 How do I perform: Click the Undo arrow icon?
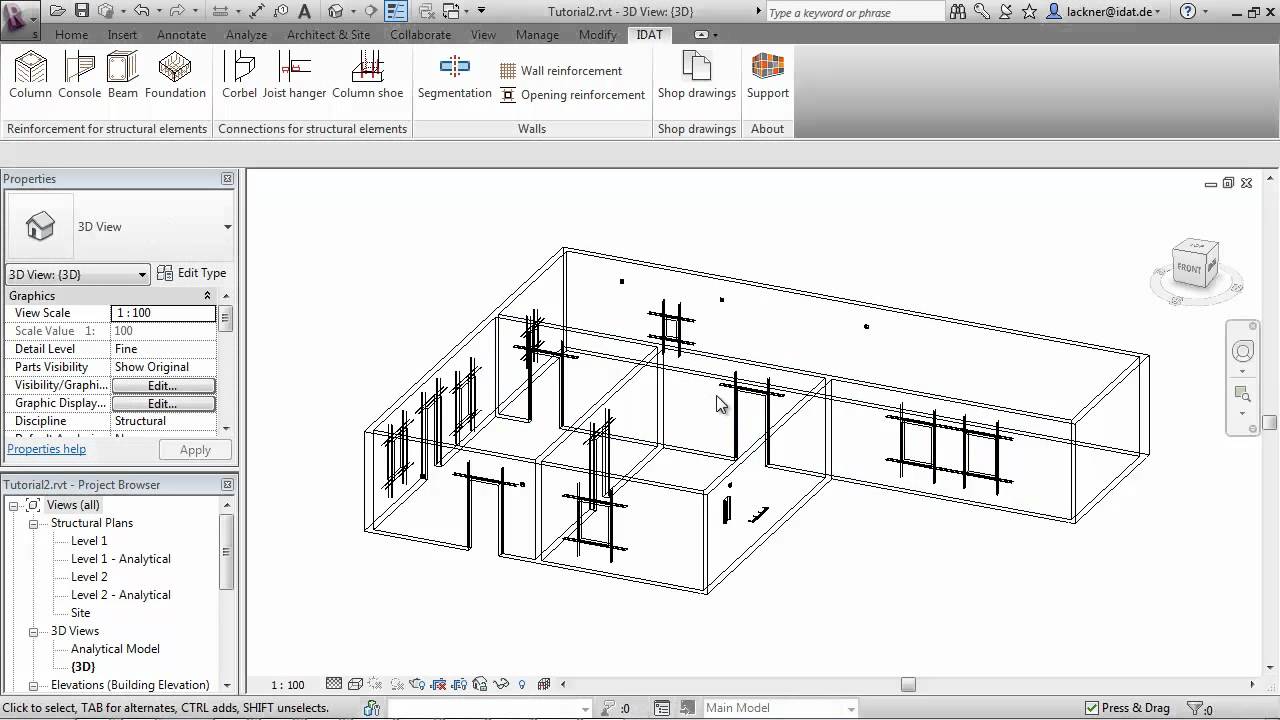point(141,11)
